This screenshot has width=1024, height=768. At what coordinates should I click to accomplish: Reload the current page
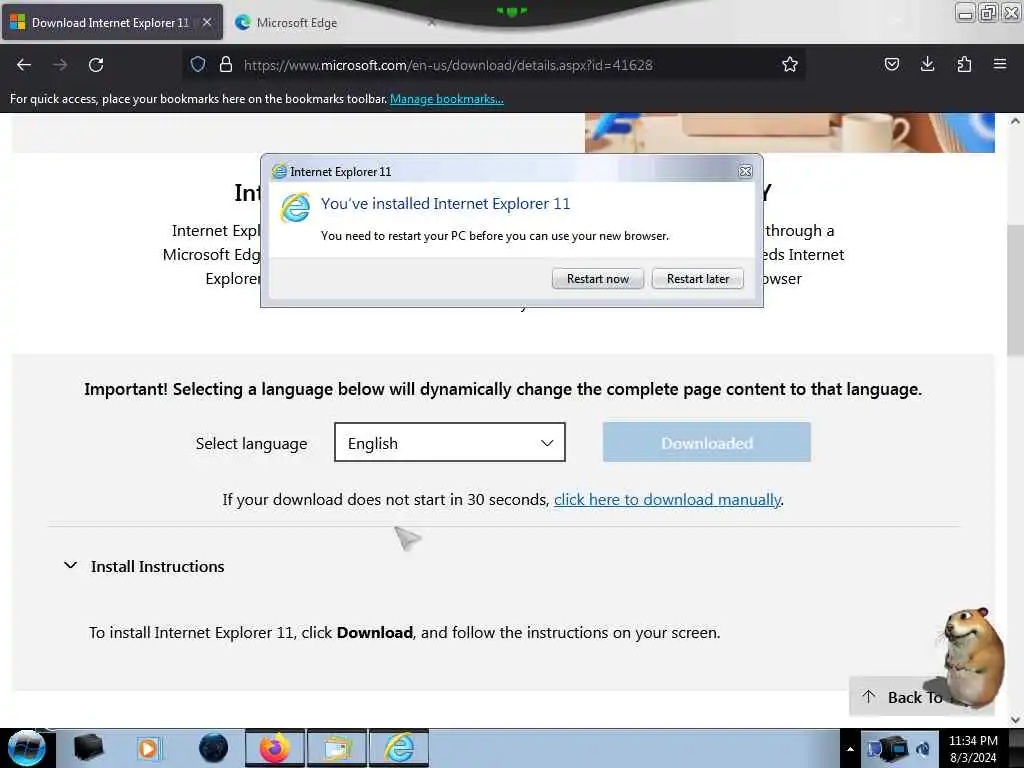click(x=96, y=65)
